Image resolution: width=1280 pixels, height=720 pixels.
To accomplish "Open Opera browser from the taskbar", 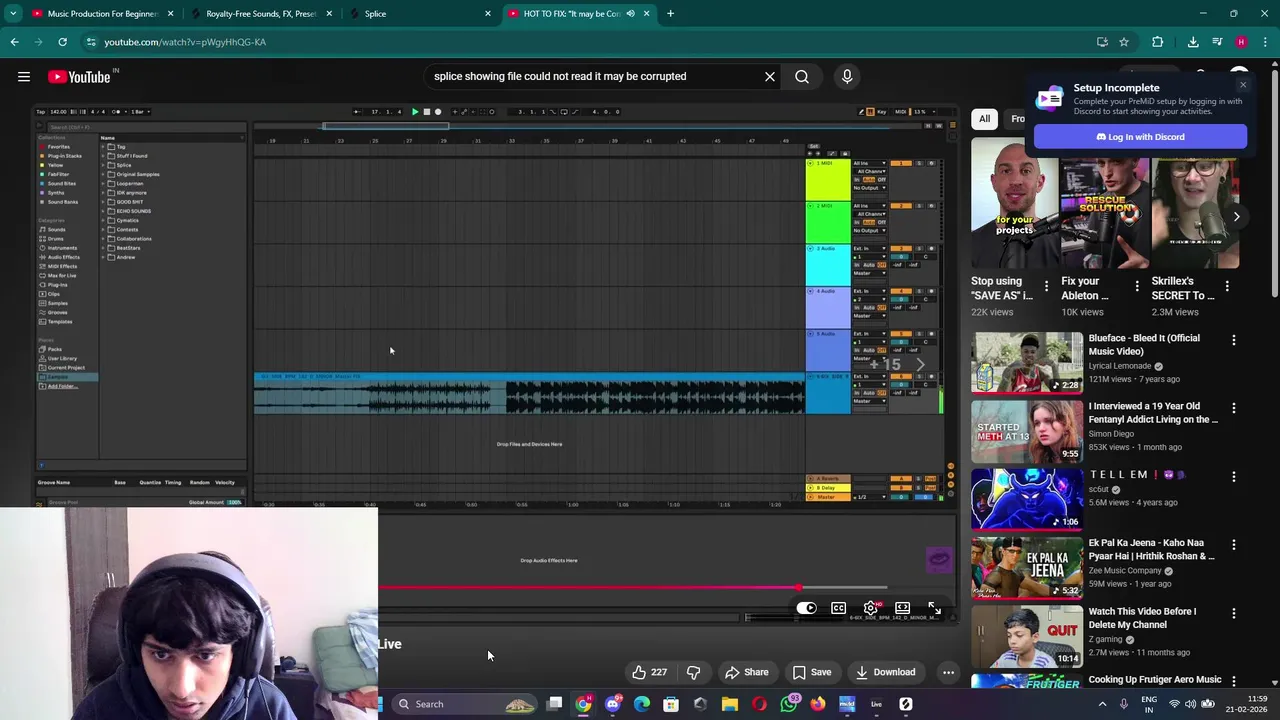I will 759,704.
